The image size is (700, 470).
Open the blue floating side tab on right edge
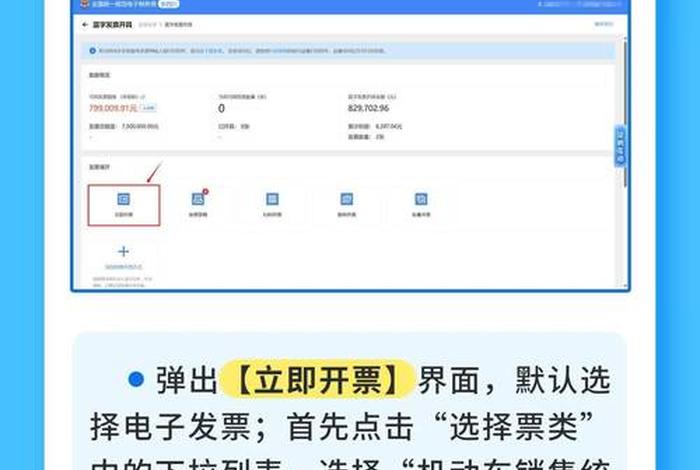tap(620, 146)
